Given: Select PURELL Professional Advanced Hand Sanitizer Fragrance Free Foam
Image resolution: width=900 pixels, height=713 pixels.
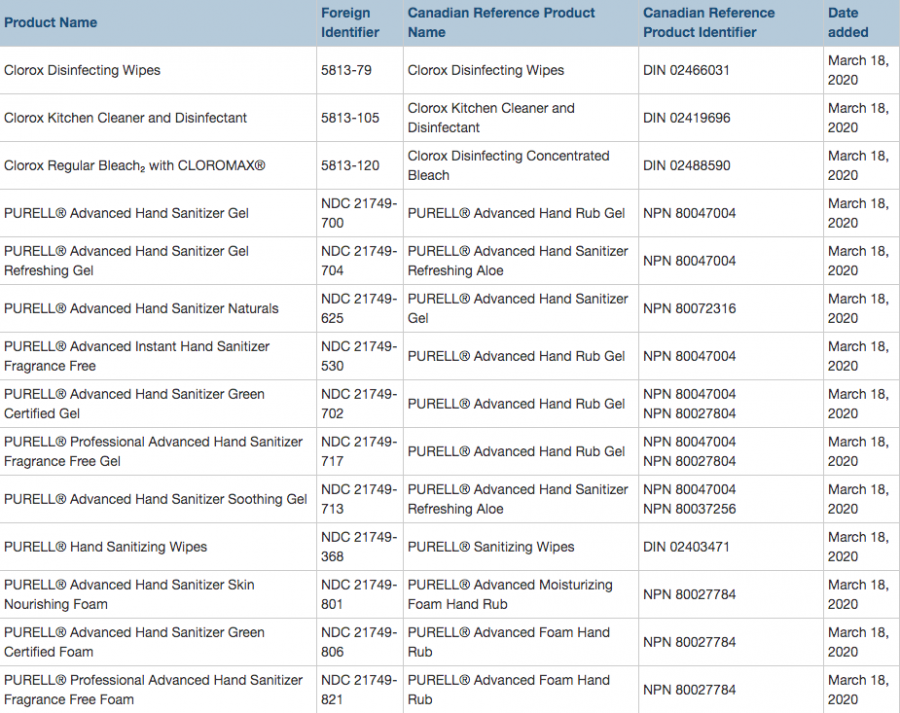Looking at the screenshot, I should [x=153, y=689].
